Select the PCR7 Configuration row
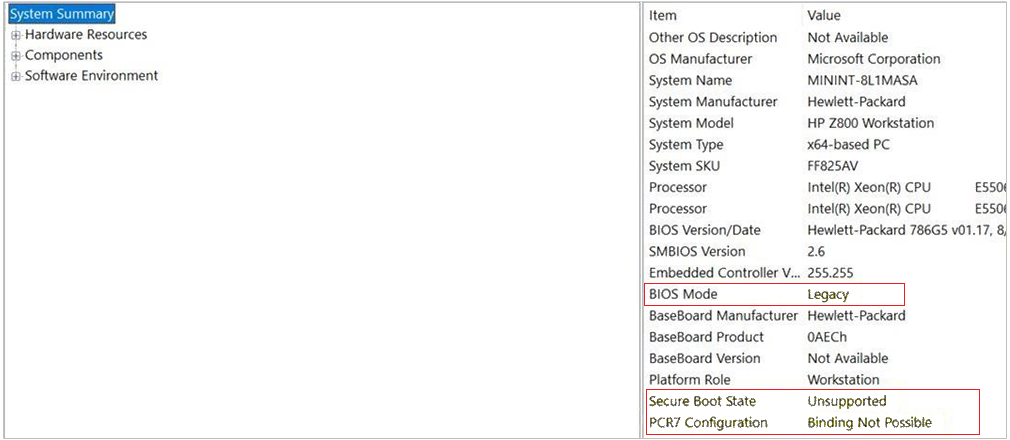The height and width of the screenshot is (440, 1010). [x=708, y=423]
